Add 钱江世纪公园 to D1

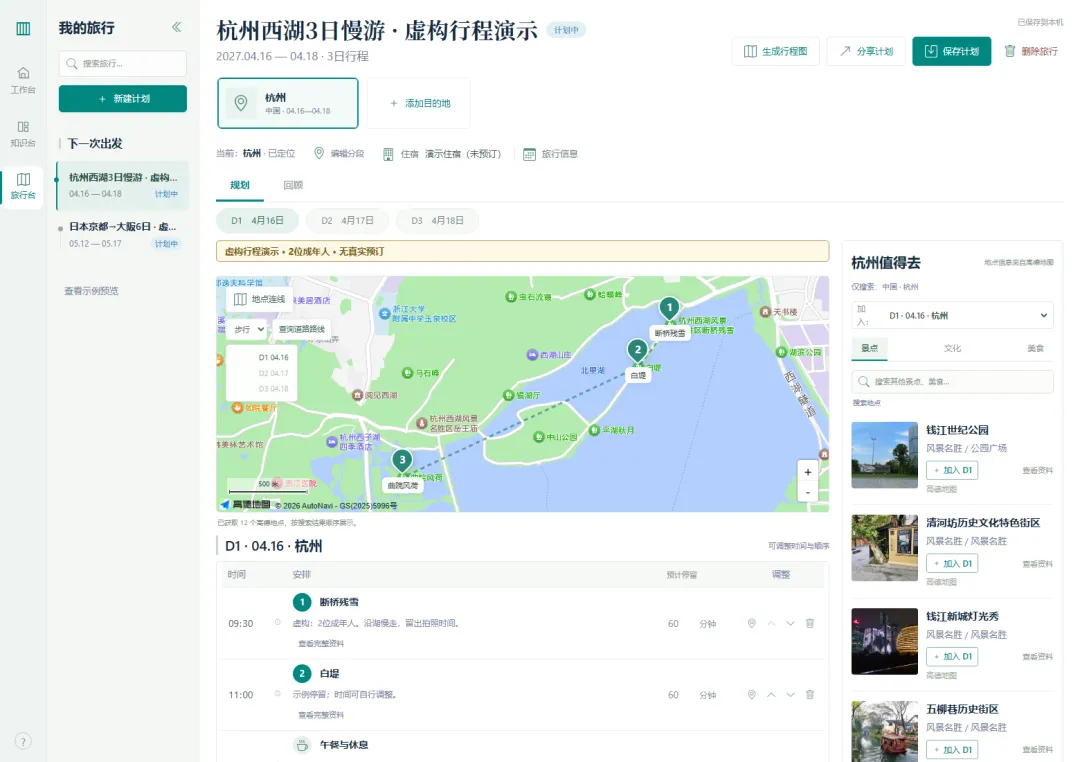[x=952, y=471]
